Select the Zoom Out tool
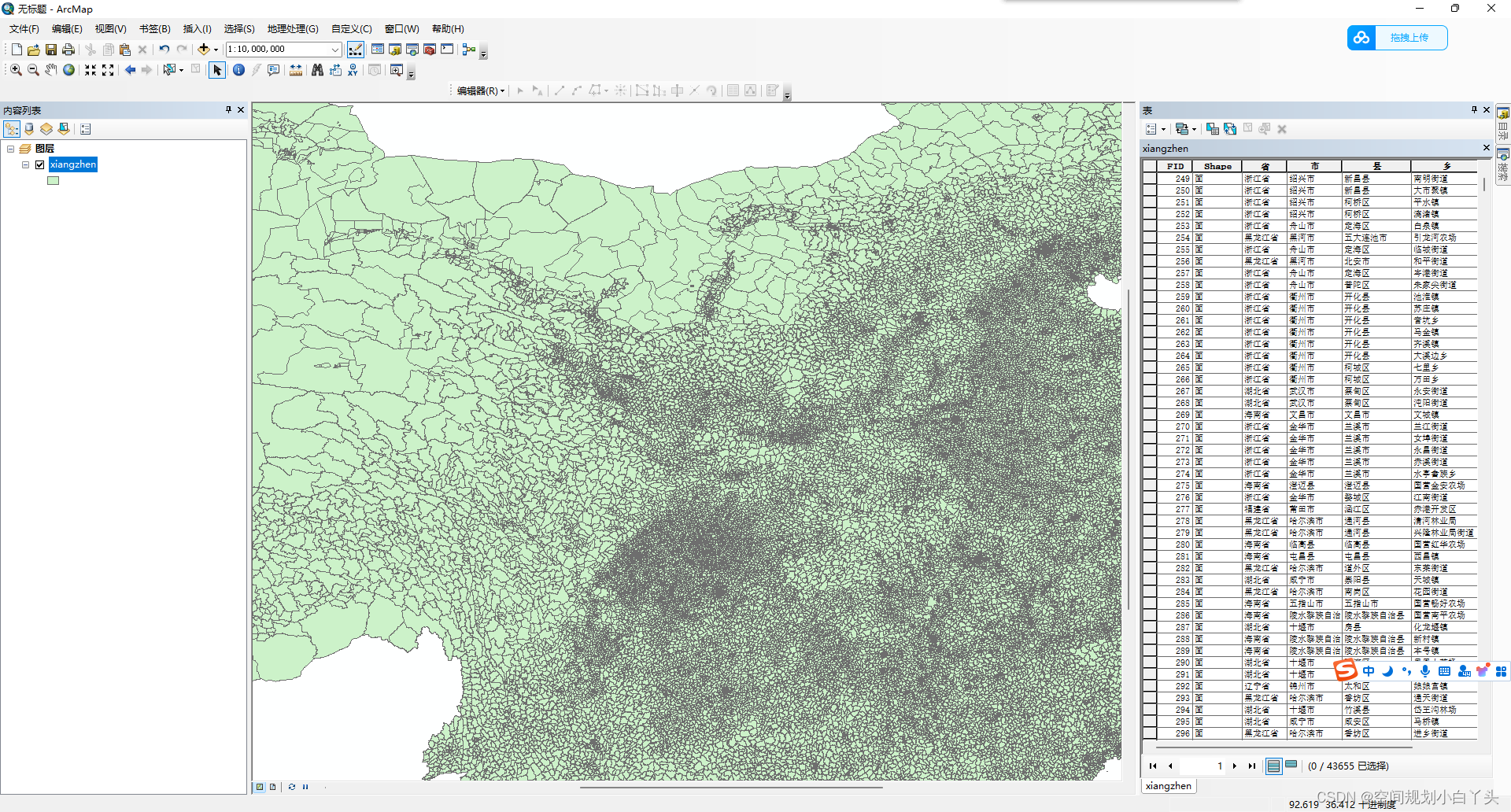Image resolution: width=1511 pixels, height=812 pixels. coord(33,70)
